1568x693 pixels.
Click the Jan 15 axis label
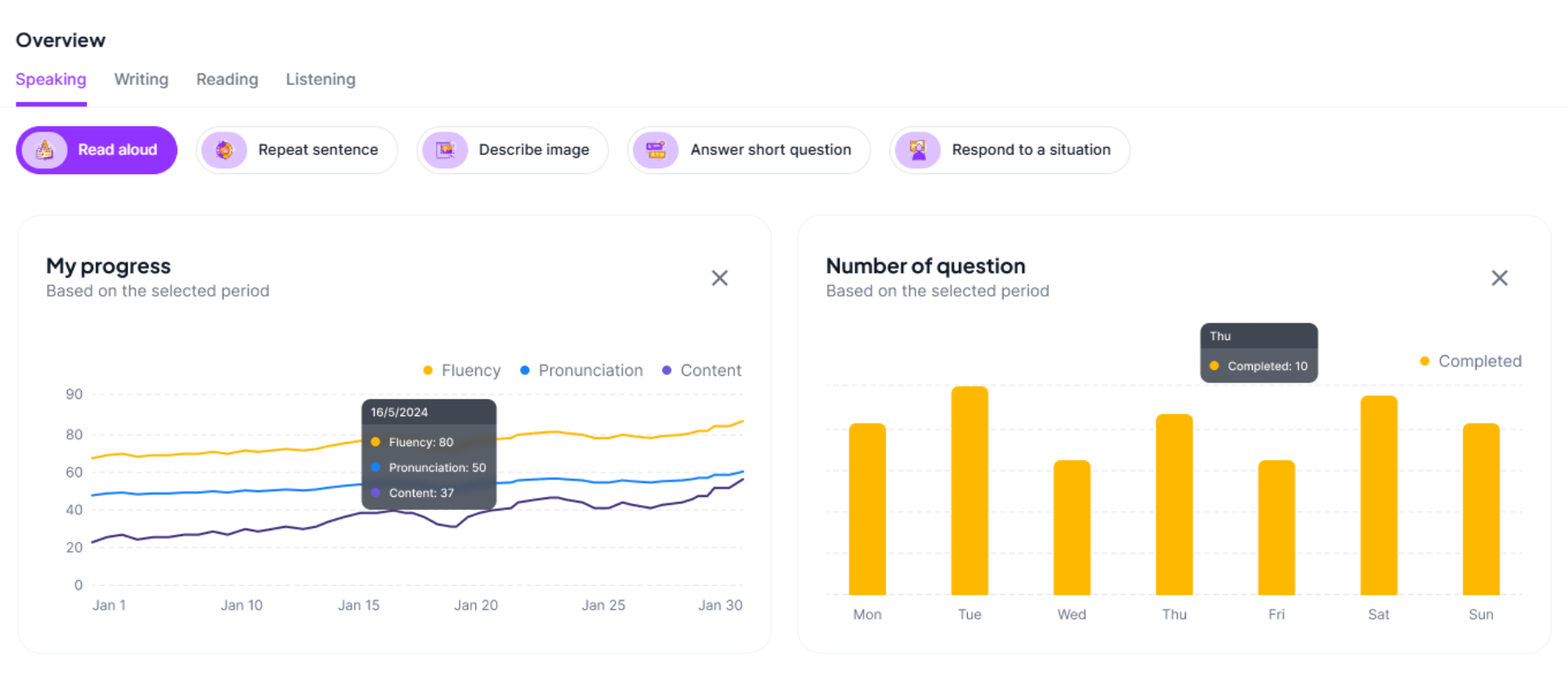[x=359, y=606]
